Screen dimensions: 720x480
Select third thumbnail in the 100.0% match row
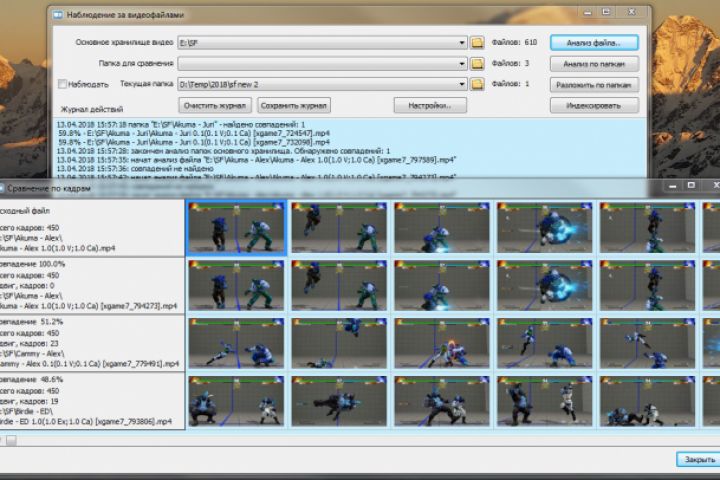442,285
